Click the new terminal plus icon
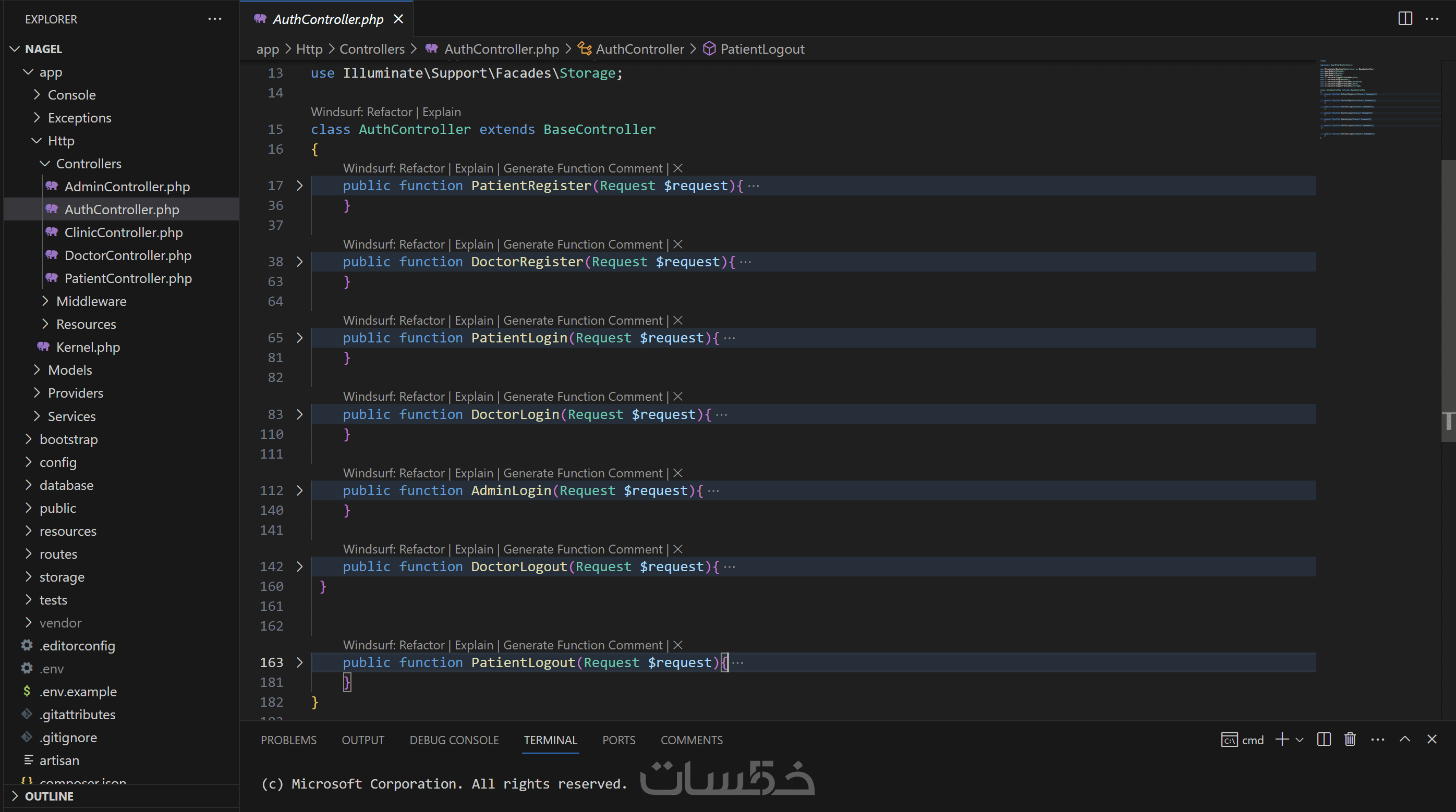Screen dimensions: 1456x812 click(1282, 739)
